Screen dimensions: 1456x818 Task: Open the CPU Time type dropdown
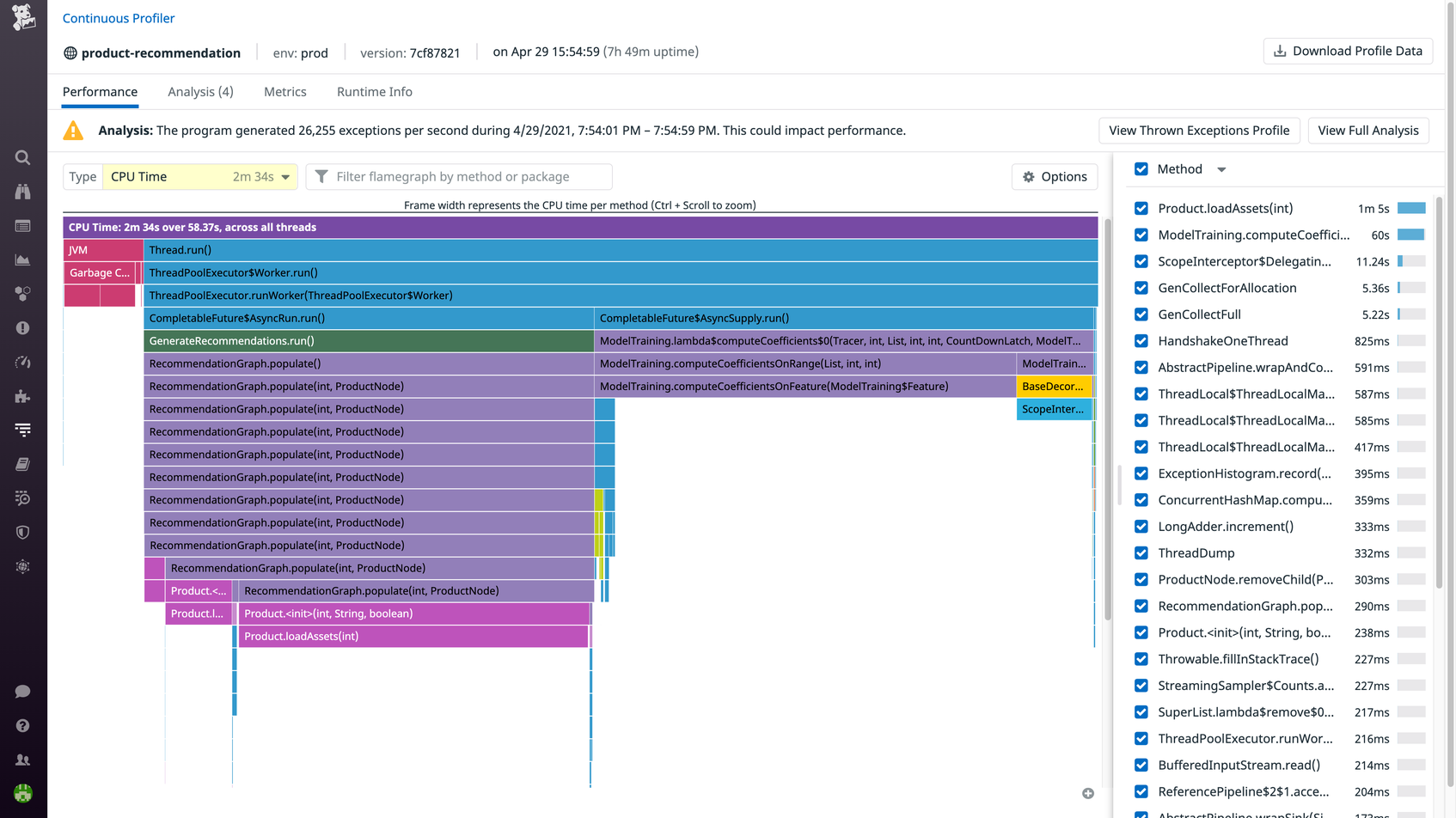point(199,176)
